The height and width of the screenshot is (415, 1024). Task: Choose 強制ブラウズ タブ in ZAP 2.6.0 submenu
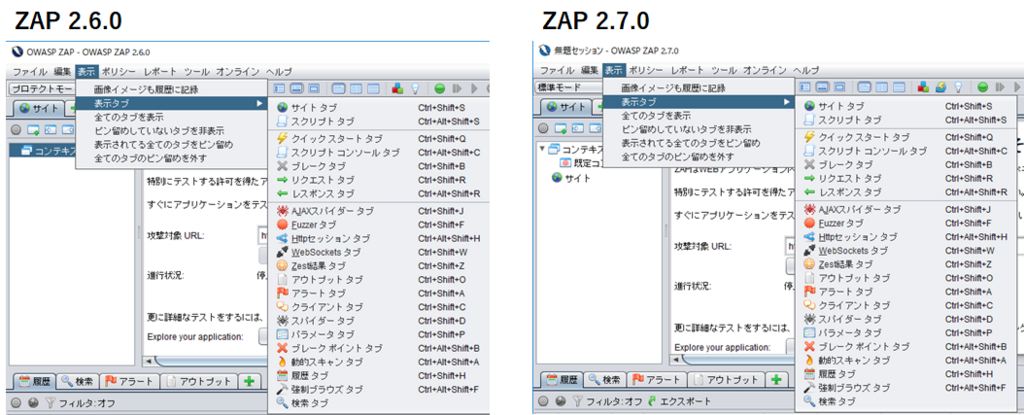pyautogui.click(x=378, y=390)
